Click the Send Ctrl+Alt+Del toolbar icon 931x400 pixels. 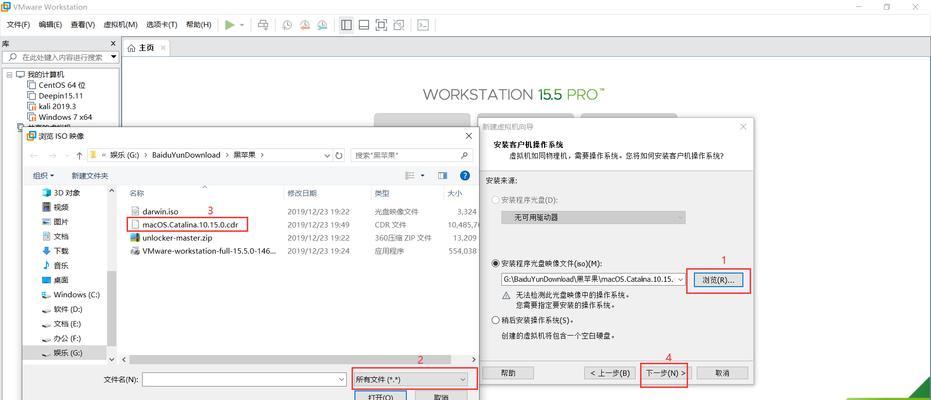point(263,24)
